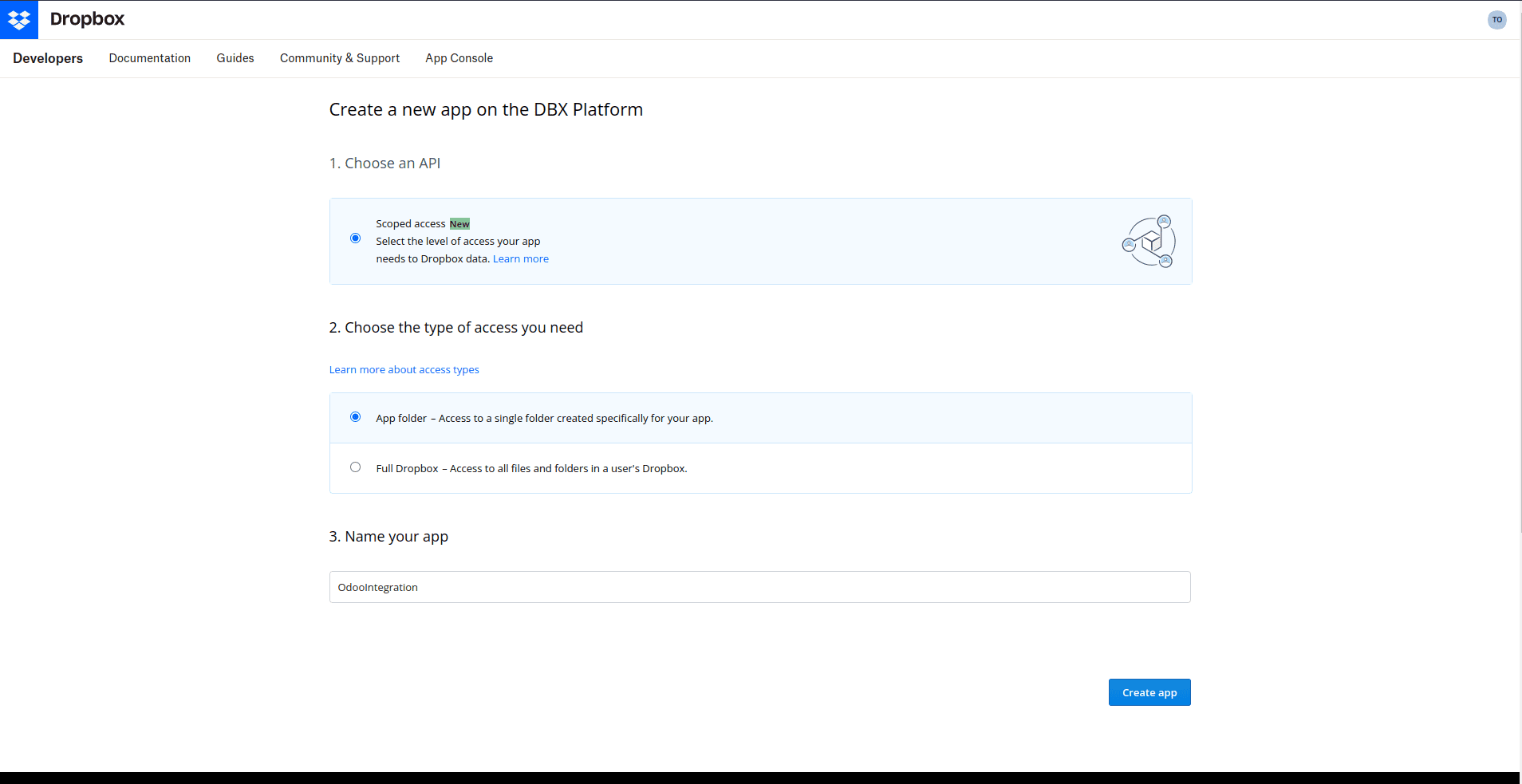Select the OdooIntegration text in the name box

tap(377, 587)
